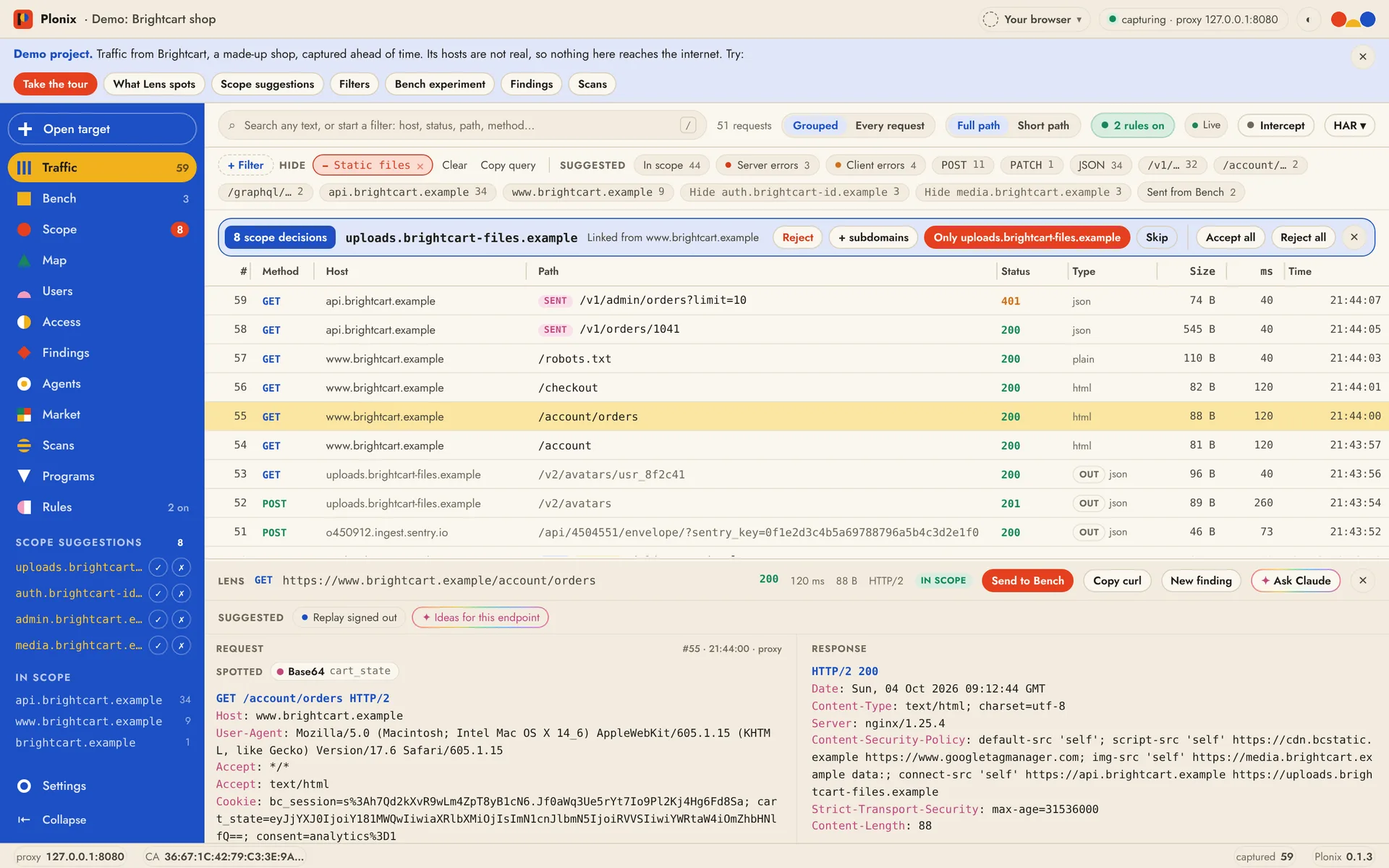The width and height of the screenshot is (1389, 868).
Task: Go to Scope via its red circle icon
Action: pyautogui.click(x=24, y=229)
